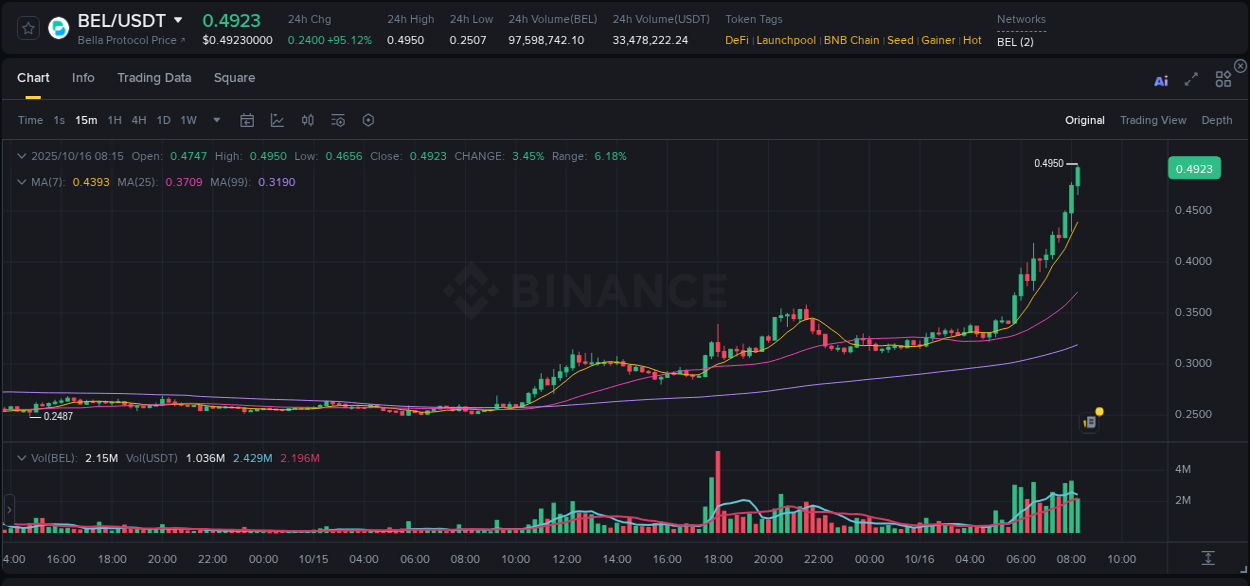This screenshot has height=586, width=1250.
Task: Open the chart layout widgets icon
Action: (1223, 80)
